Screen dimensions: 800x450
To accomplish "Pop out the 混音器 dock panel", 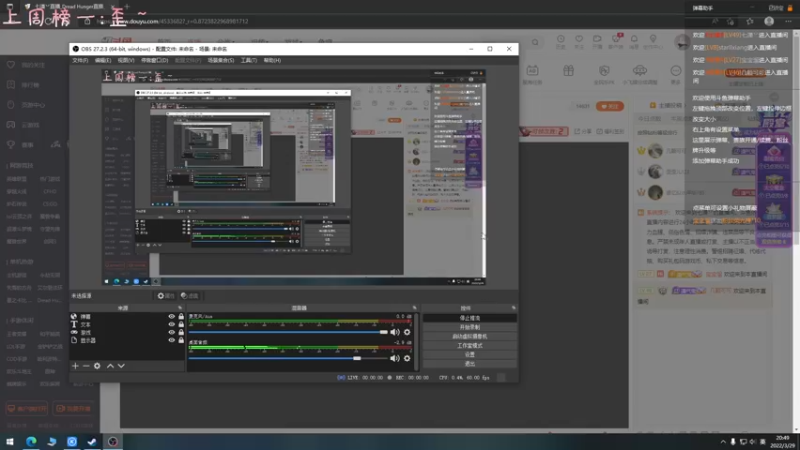I will point(414,308).
